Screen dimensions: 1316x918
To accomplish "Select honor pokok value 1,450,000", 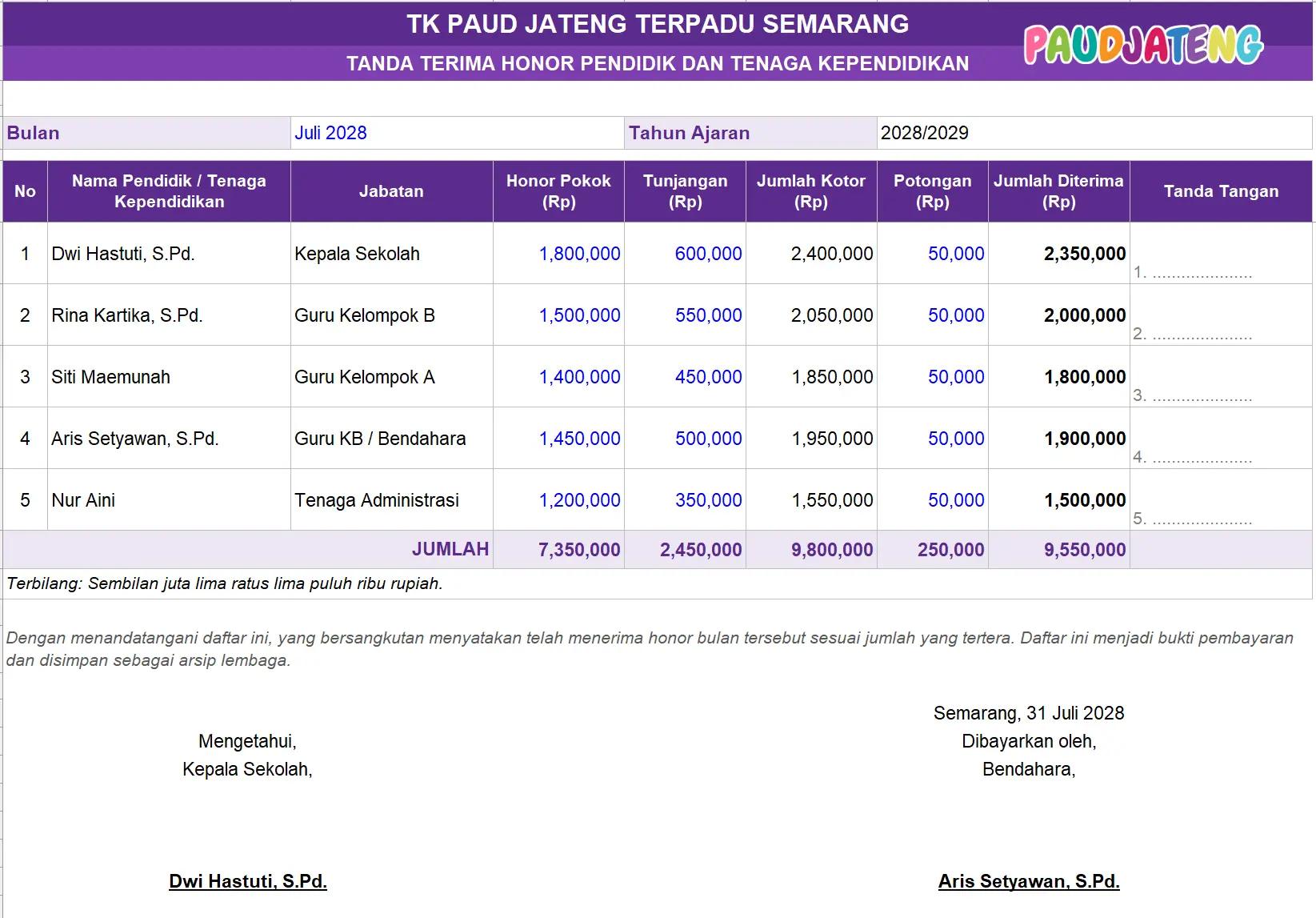I will pos(558,439).
